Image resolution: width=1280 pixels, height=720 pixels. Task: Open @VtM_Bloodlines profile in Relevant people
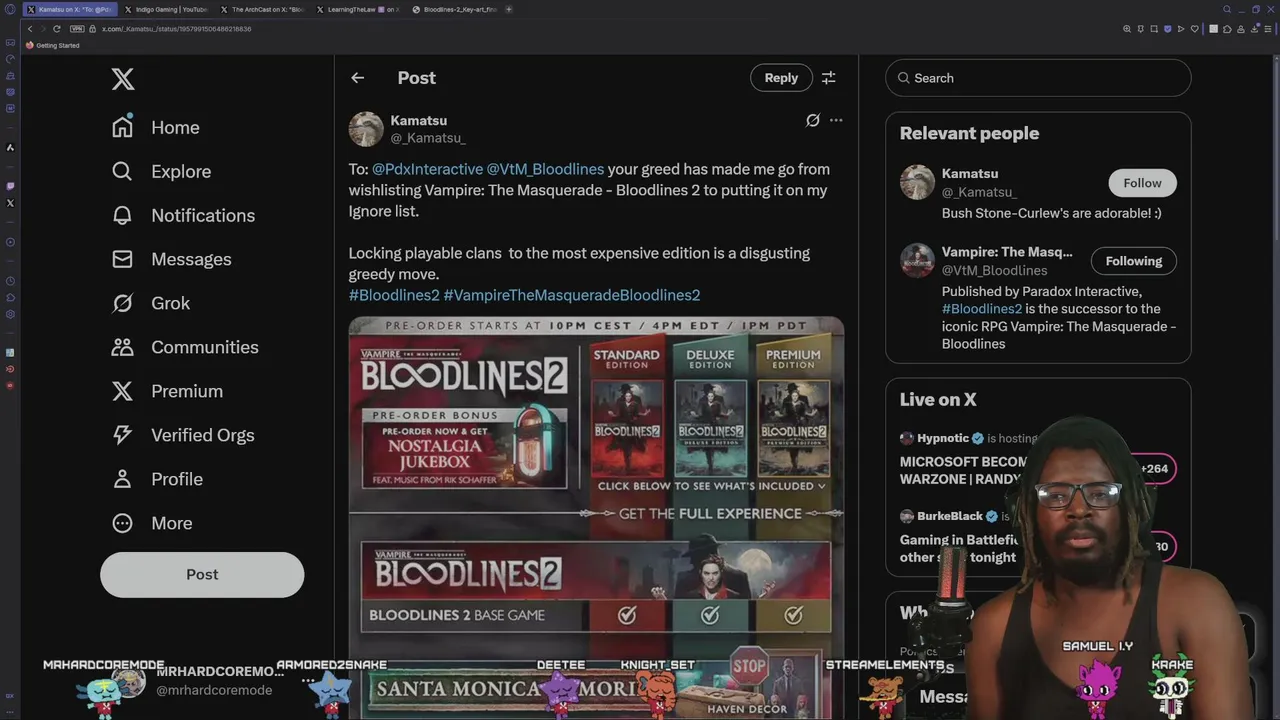(995, 270)
